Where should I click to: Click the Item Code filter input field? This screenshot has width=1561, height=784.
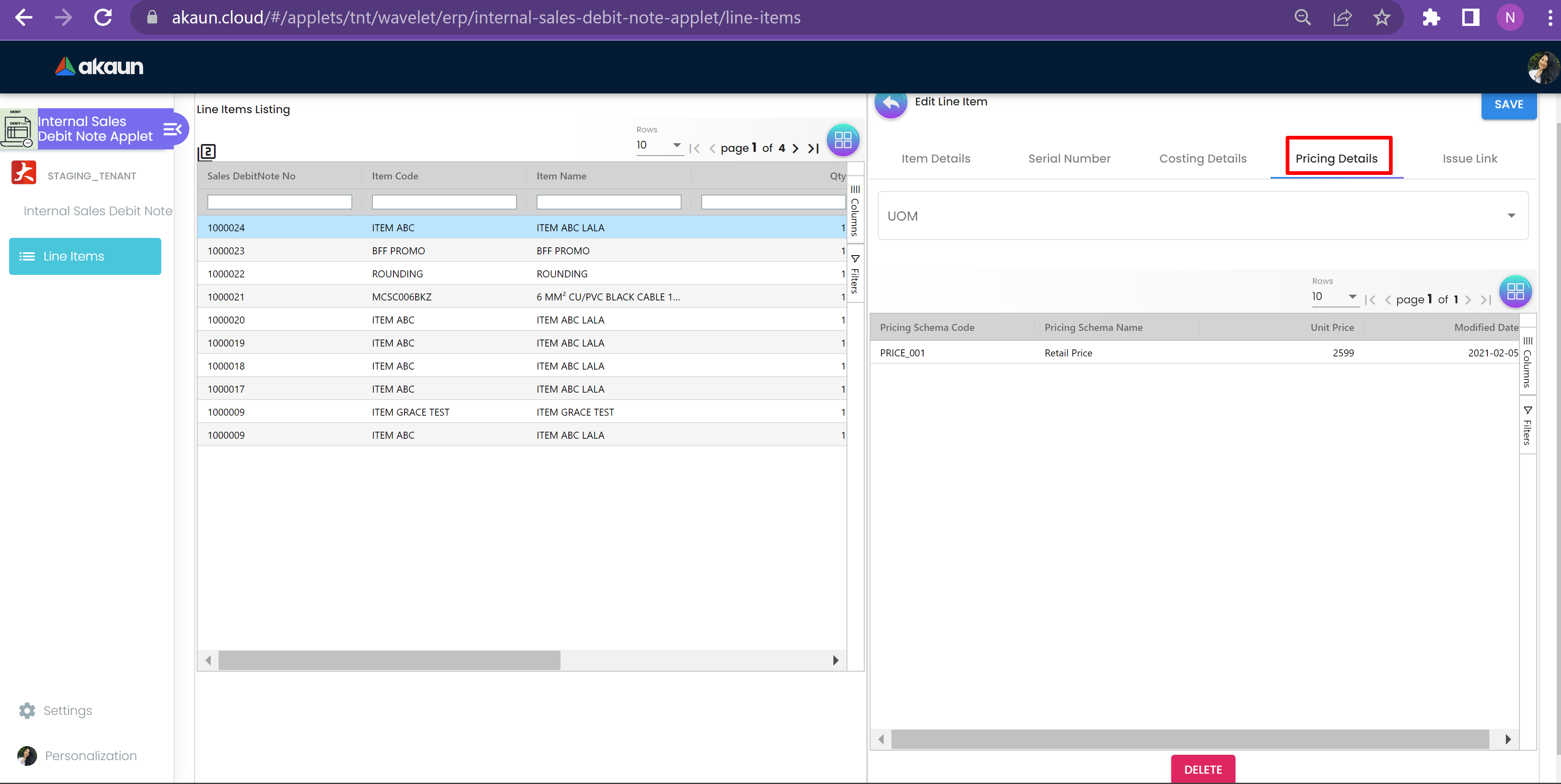coord(444,202)
